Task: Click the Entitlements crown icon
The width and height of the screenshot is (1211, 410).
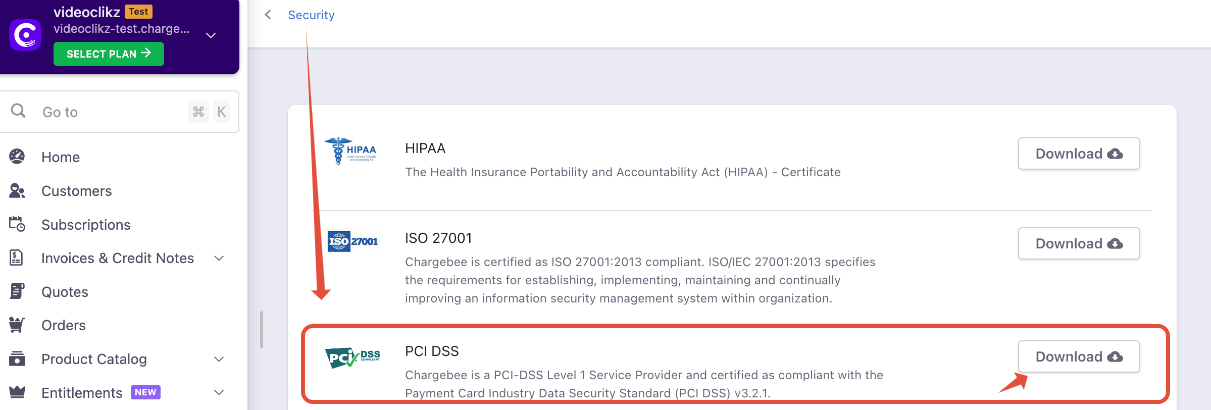Action: click(x=17, y=393)
